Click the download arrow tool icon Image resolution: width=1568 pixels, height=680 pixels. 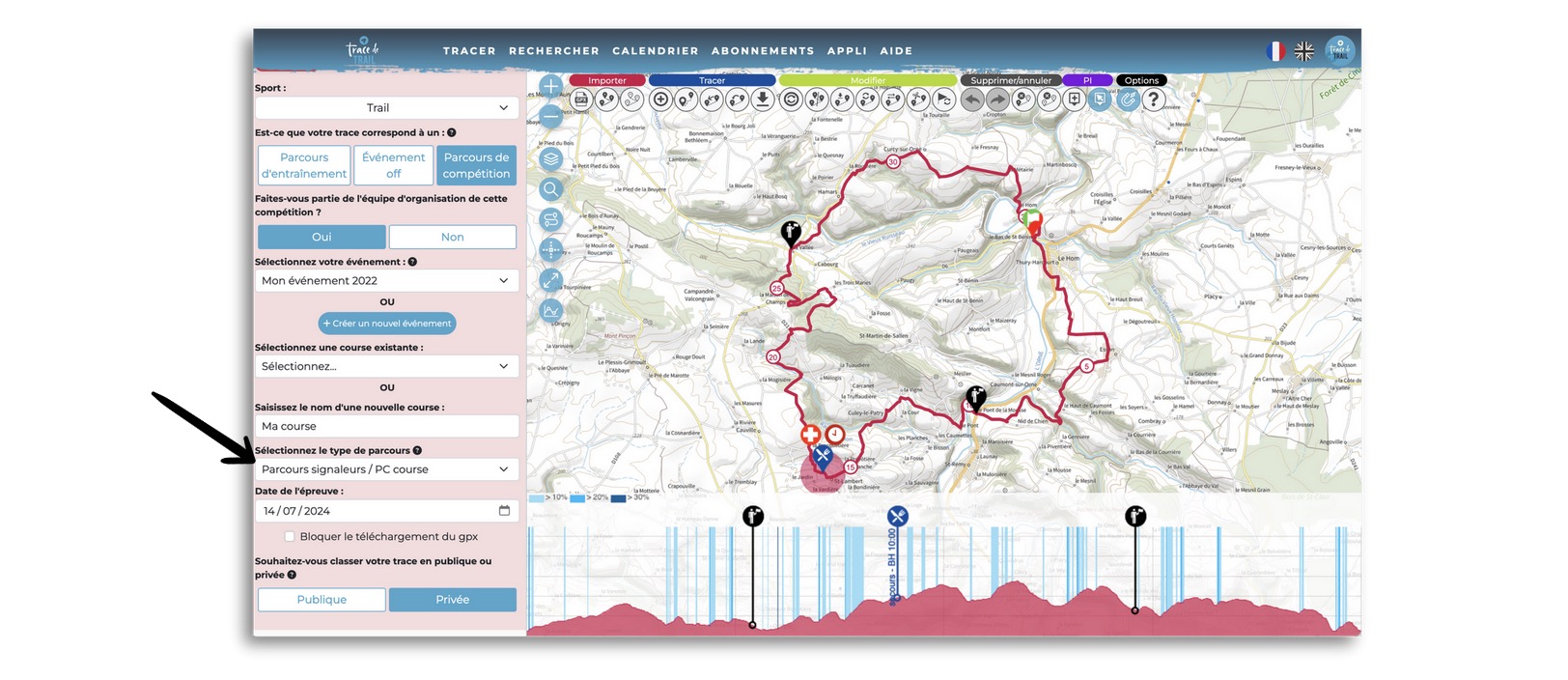coord(763,99)
